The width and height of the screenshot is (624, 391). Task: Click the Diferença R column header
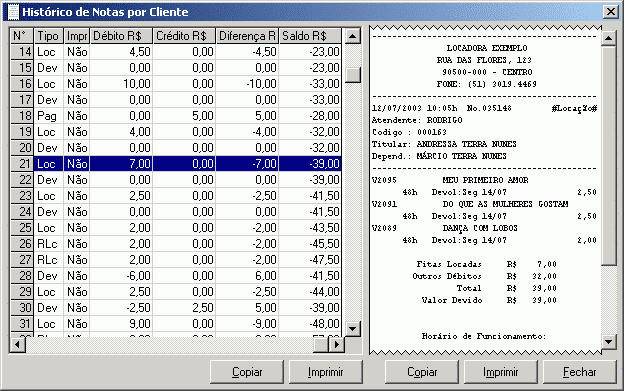(247, 36)
